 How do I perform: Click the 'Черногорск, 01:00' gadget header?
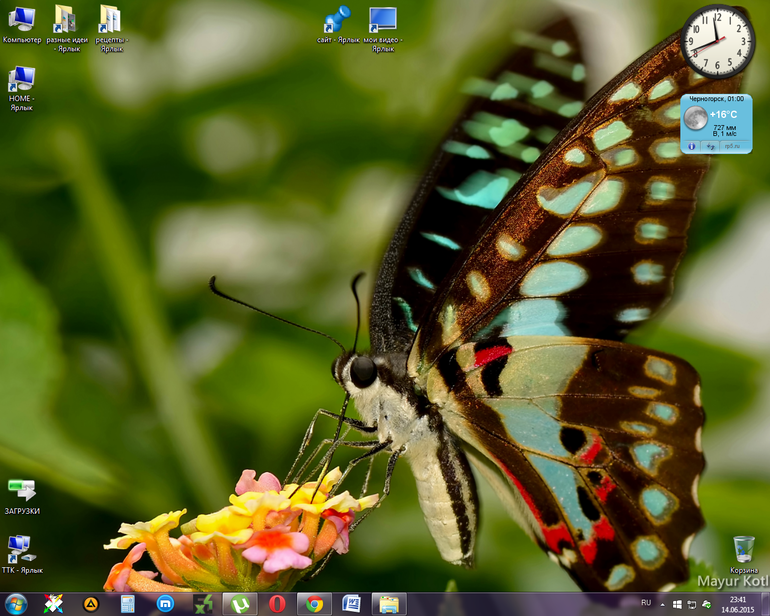click(716, 99)
